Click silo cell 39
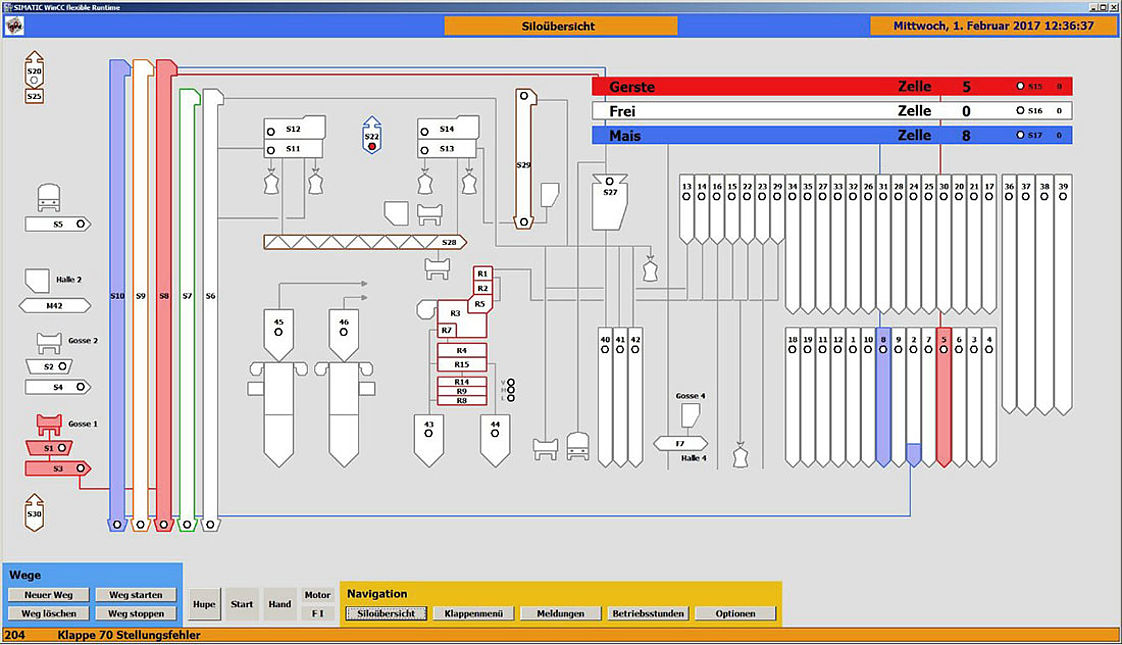Viewport: 1122px width, 645px height. tap(1063, 294)
